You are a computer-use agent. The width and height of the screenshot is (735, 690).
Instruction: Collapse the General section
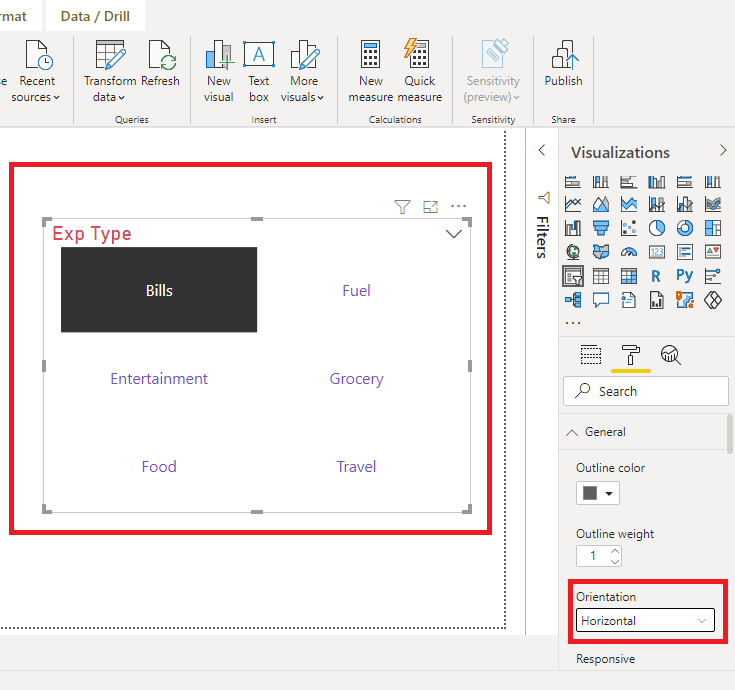pyautogui.click(x=572, y=432)
